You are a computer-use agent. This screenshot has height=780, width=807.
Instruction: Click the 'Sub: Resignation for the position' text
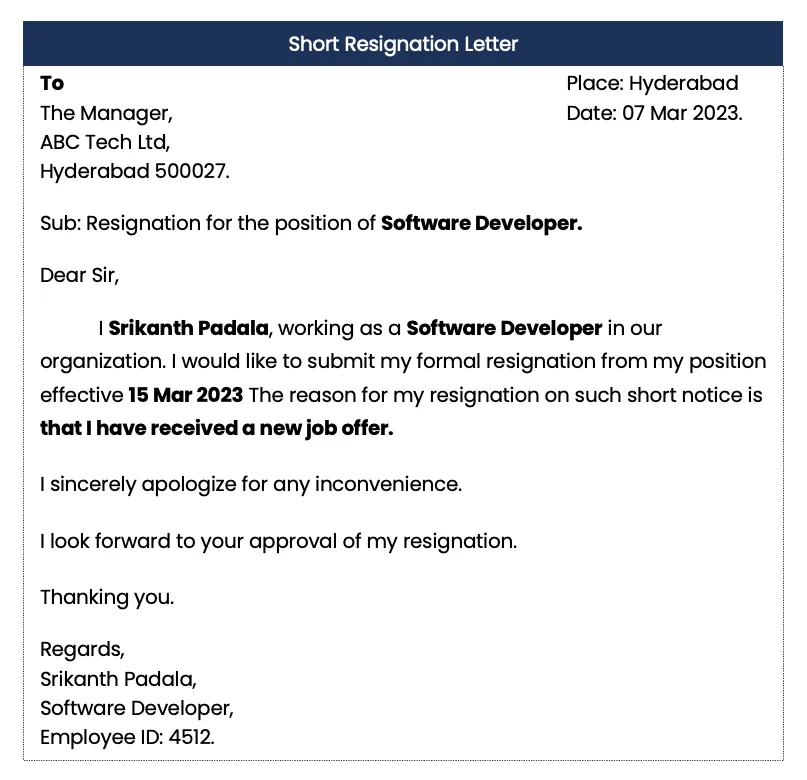pos(208,224)
